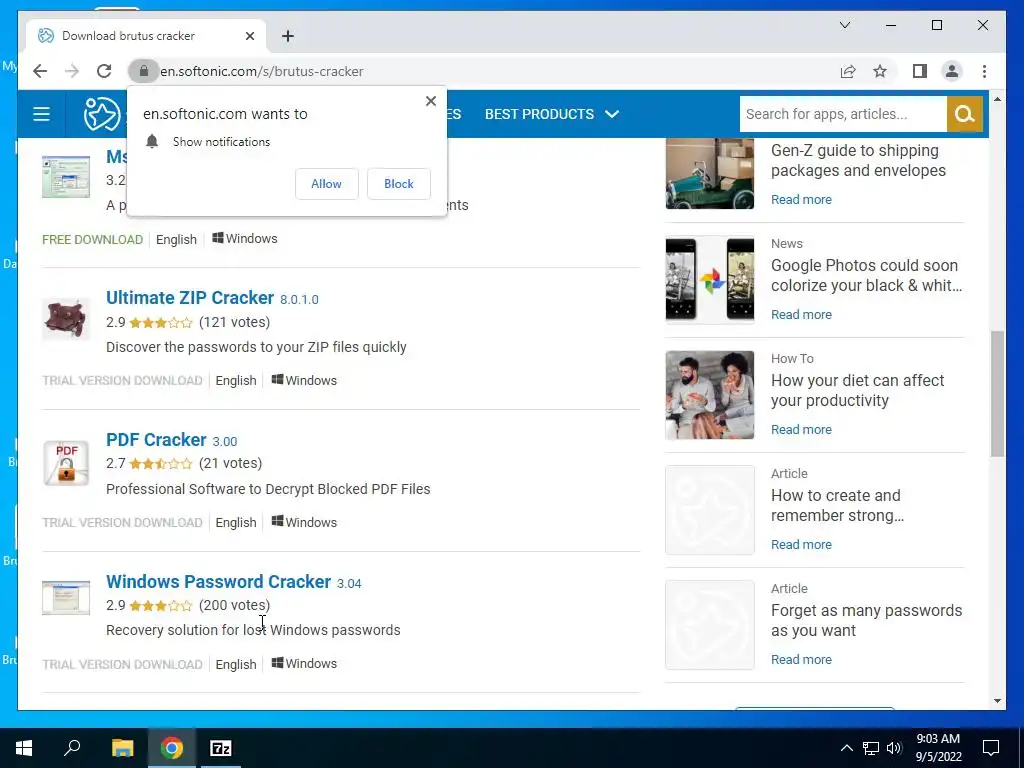The image size is (1024, 768).
Task: Go back using the browser back arrow
Action: click(x=40, y=71)
